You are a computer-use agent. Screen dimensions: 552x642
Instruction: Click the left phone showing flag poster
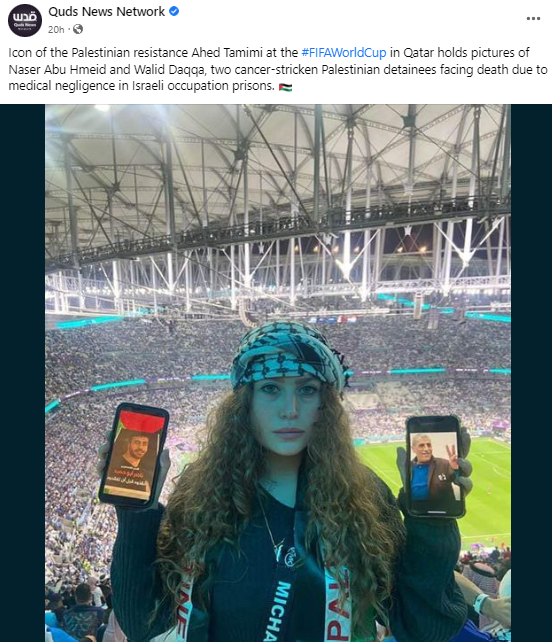[x=133, y=455]
